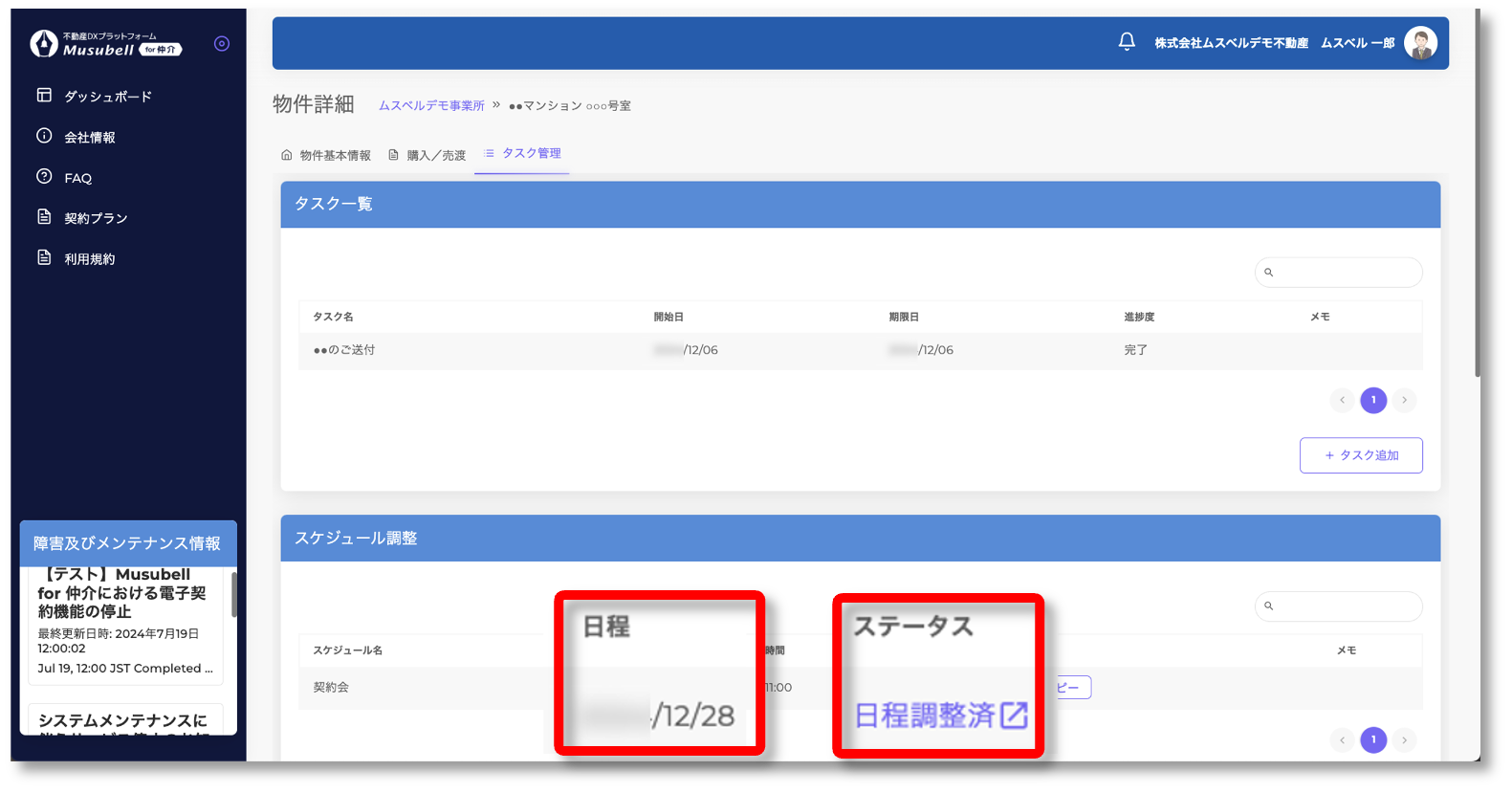Go to next page in task list
This screenshot has width=1512, height=793.
pos(1404,400)
